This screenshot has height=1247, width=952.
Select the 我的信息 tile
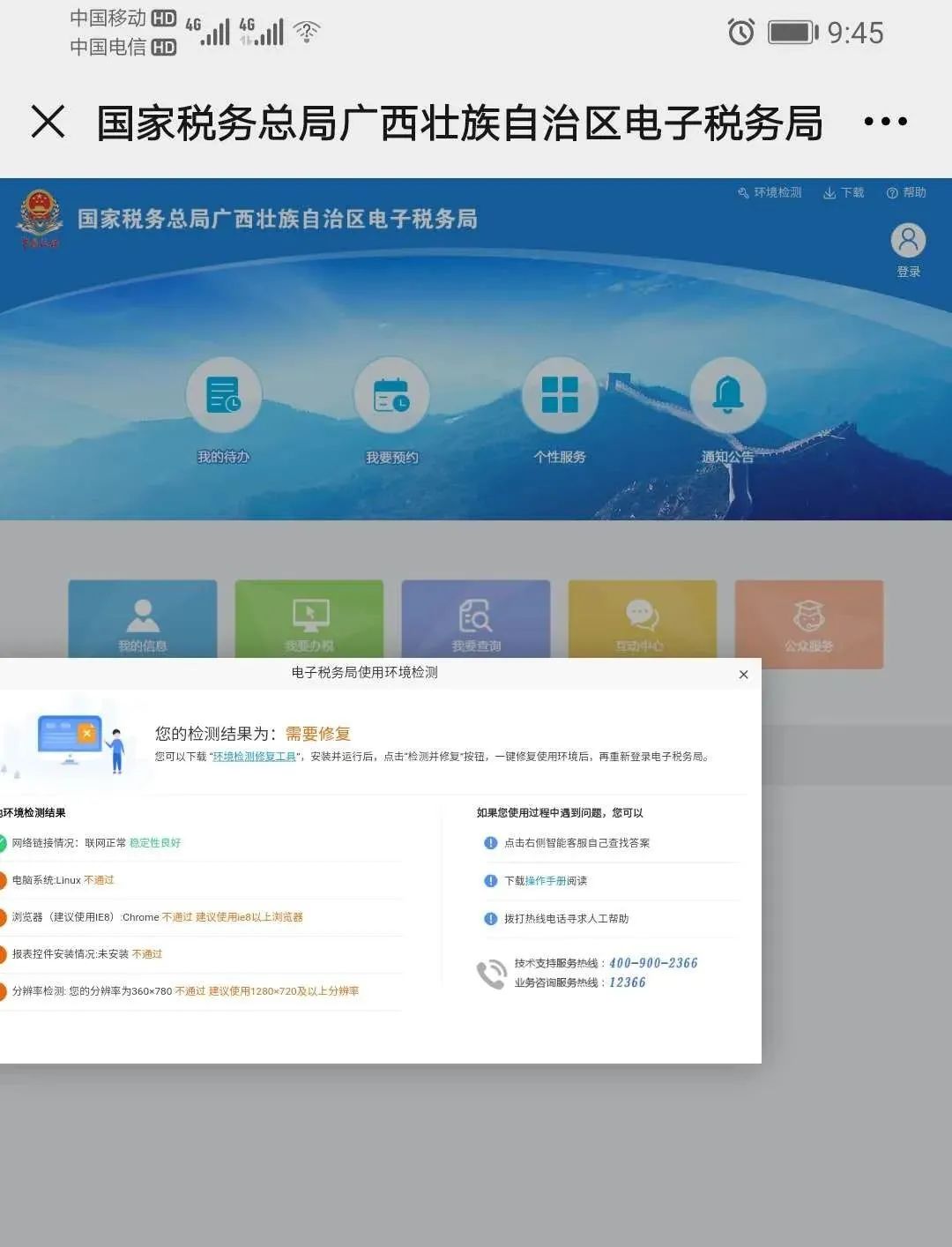[x=143, y=619]
